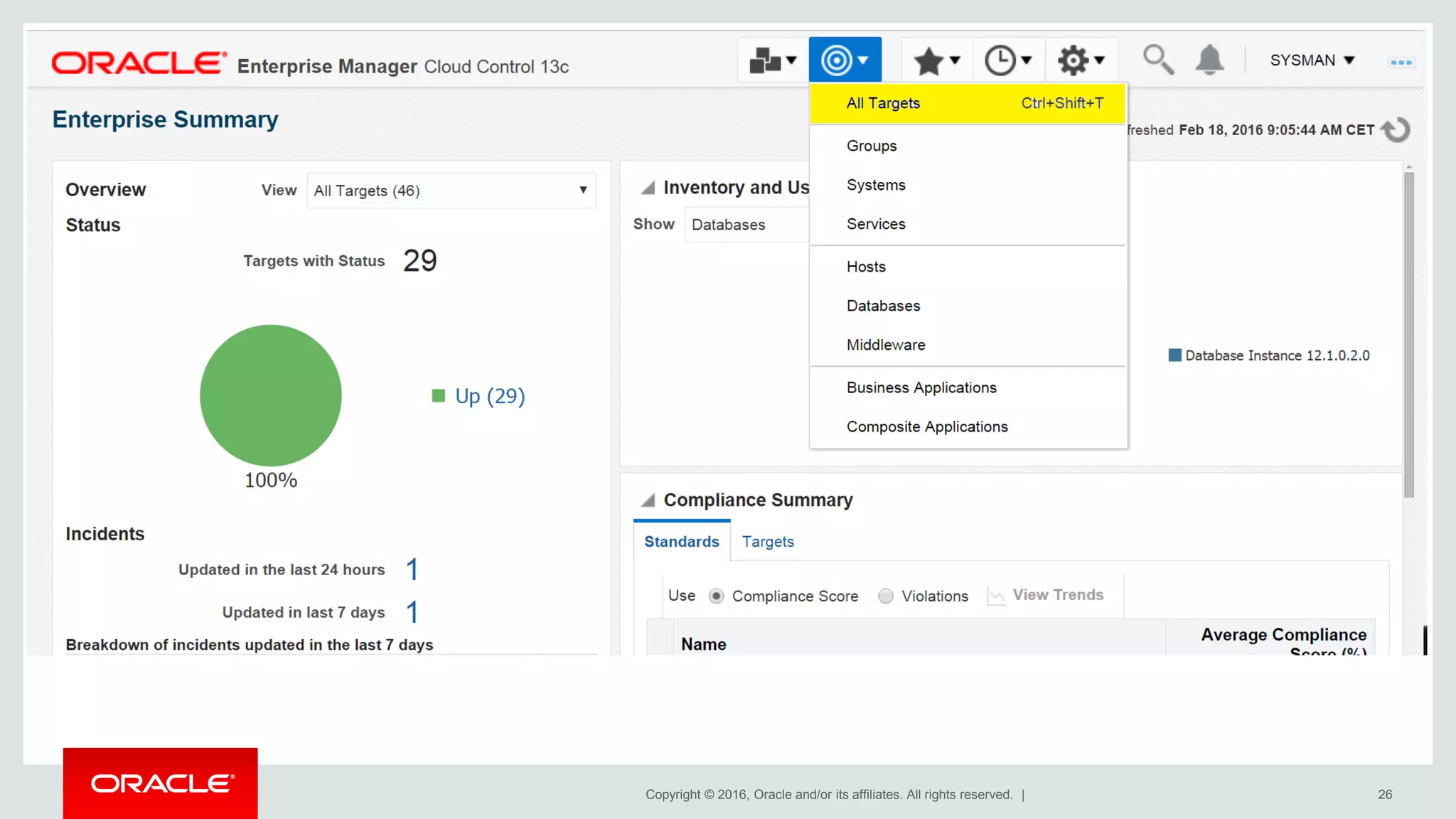The height and width of the screenshot is (819, 1456).
Task: Click the right-hand vertical scrollbar
Action: click(x=1408, y=334)
